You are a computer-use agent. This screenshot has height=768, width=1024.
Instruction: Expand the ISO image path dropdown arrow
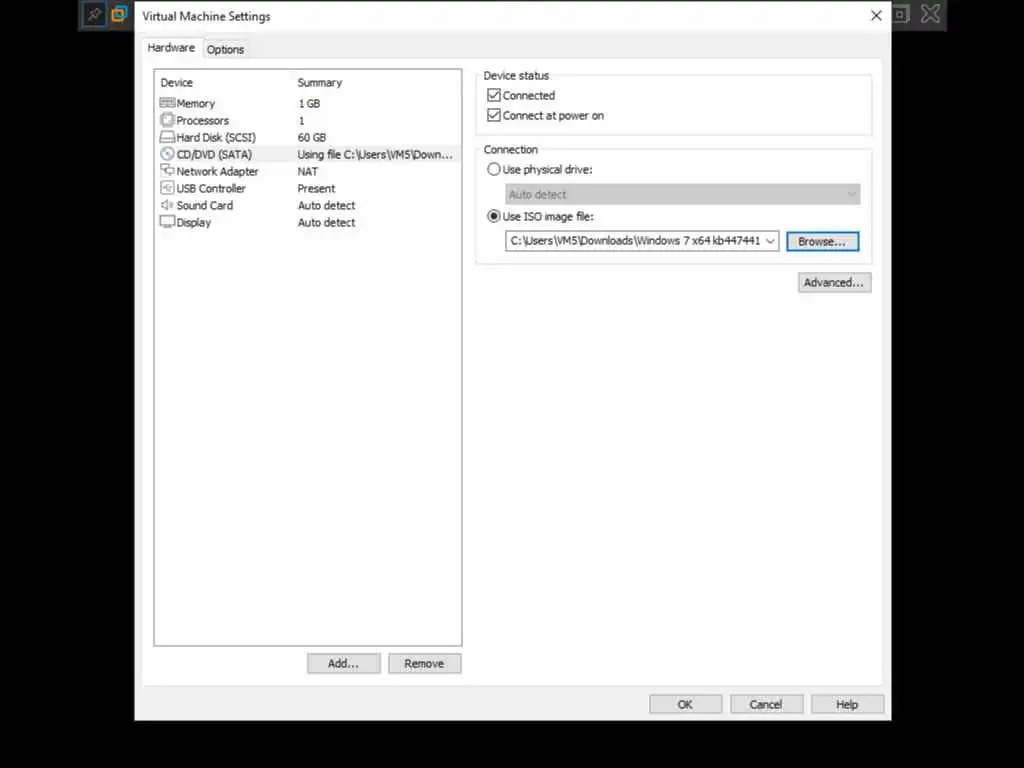coord(771,241)
